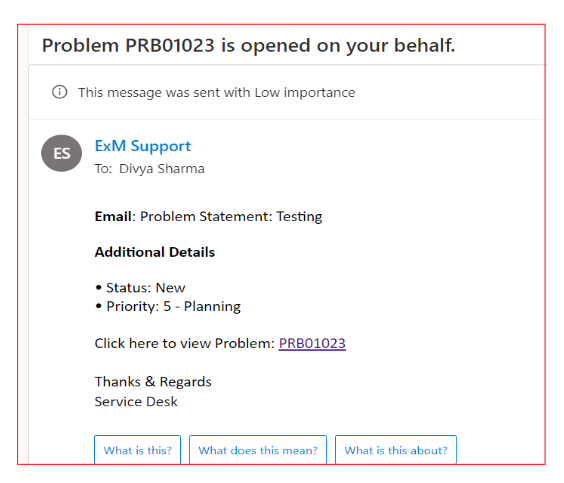Click the "Thanks & Regards" line
This screenshot has height=483, width=564.
[153, 382]
